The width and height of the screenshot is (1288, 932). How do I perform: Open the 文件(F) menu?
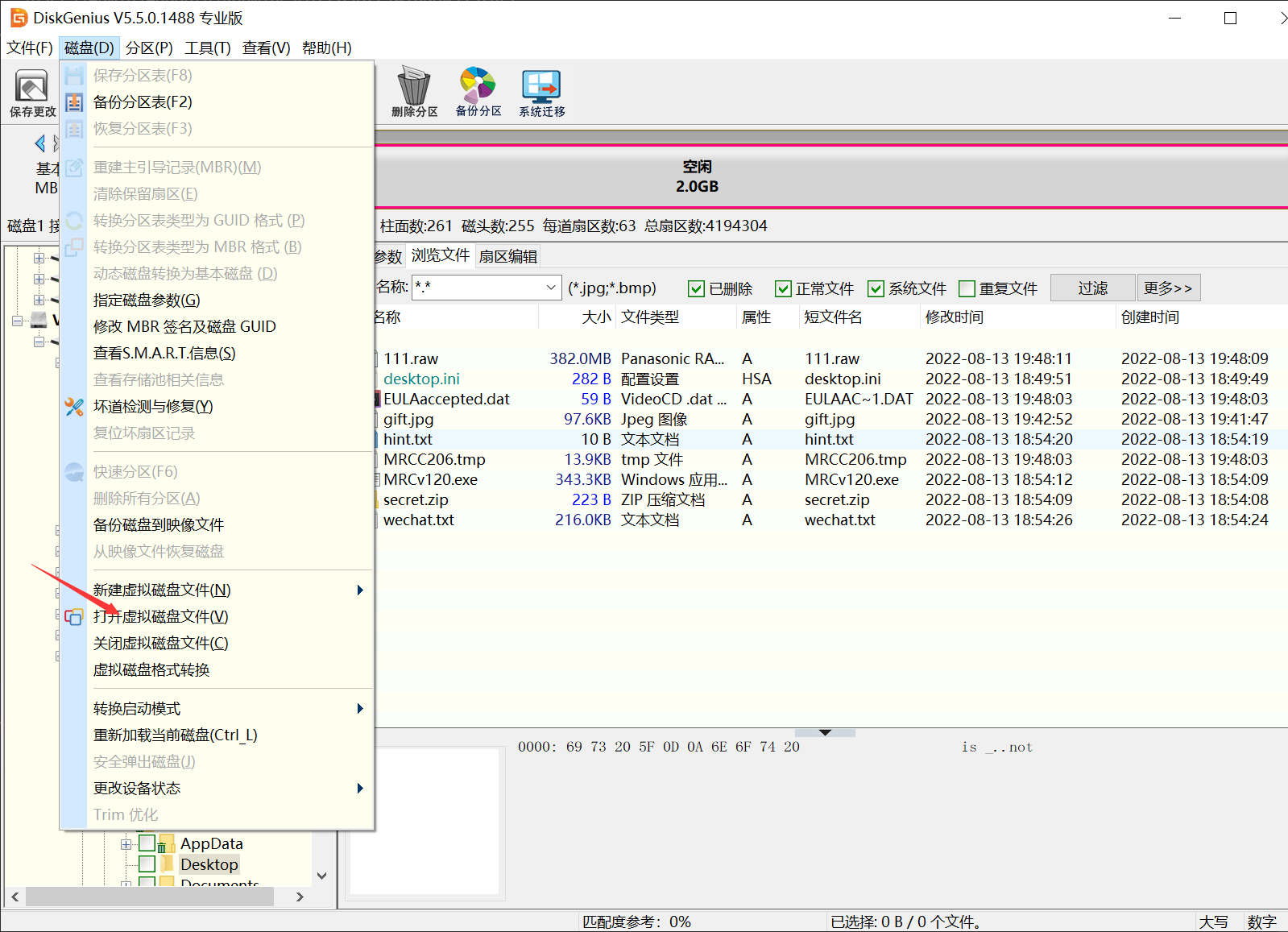pyautogui.click(x=30, y=48)
